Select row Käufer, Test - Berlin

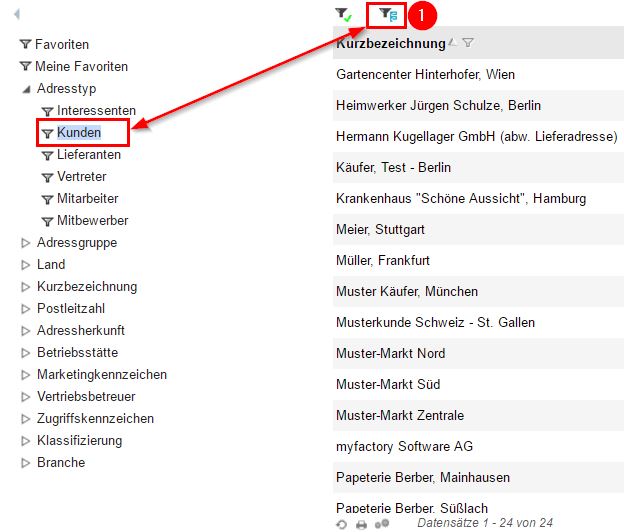(x=478, y=168)
